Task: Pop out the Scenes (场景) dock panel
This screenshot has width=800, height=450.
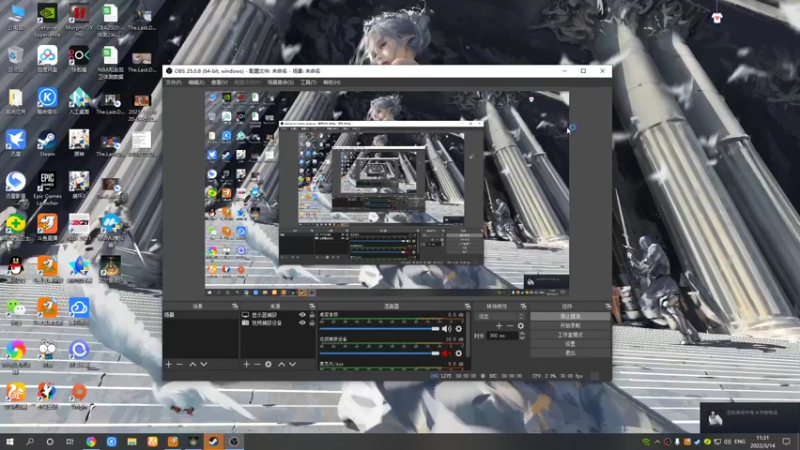Action: [x=235, y=306]
